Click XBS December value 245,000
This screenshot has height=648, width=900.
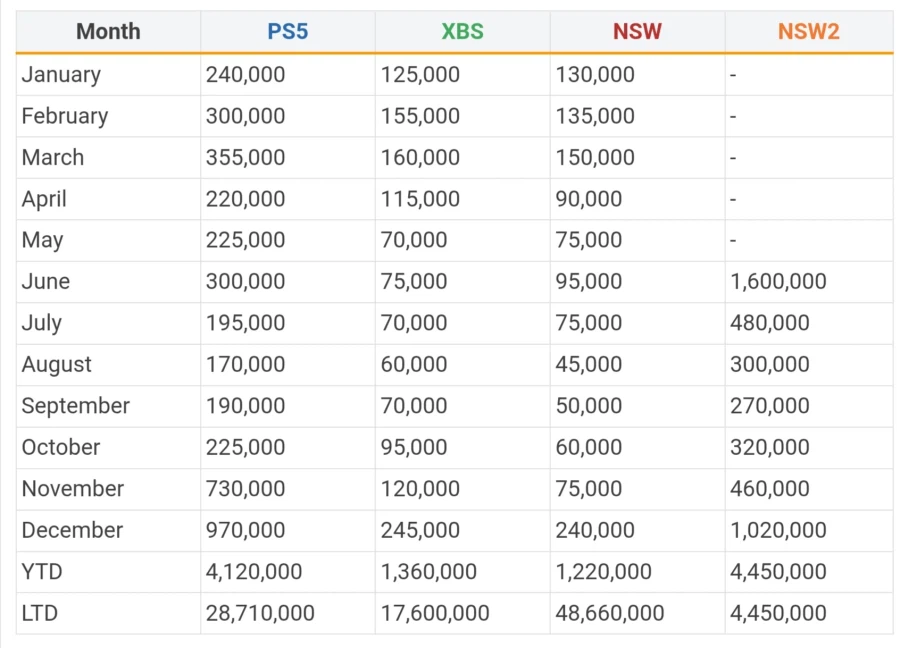tap(420, 530)
